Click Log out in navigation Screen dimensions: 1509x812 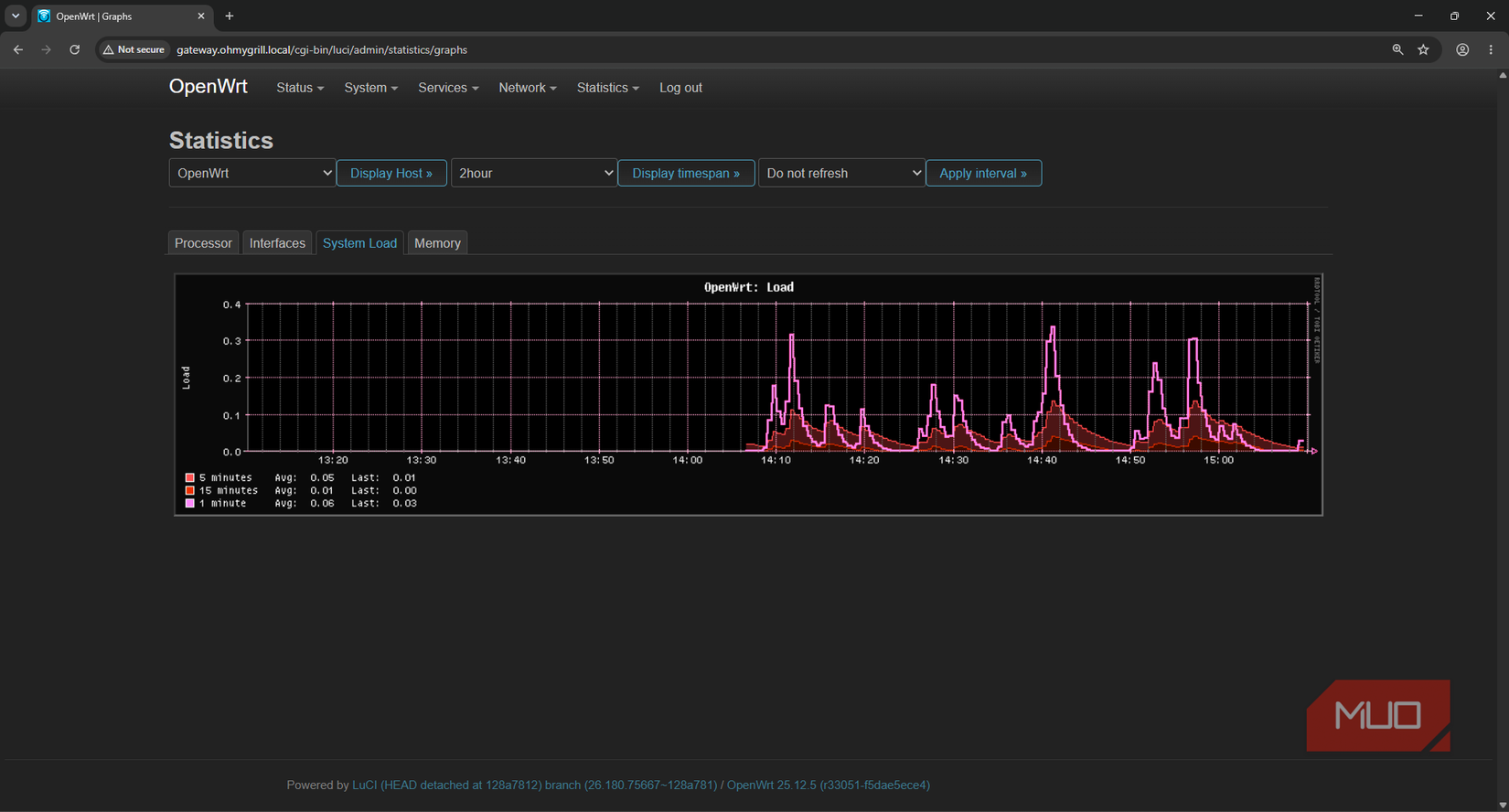680,88
